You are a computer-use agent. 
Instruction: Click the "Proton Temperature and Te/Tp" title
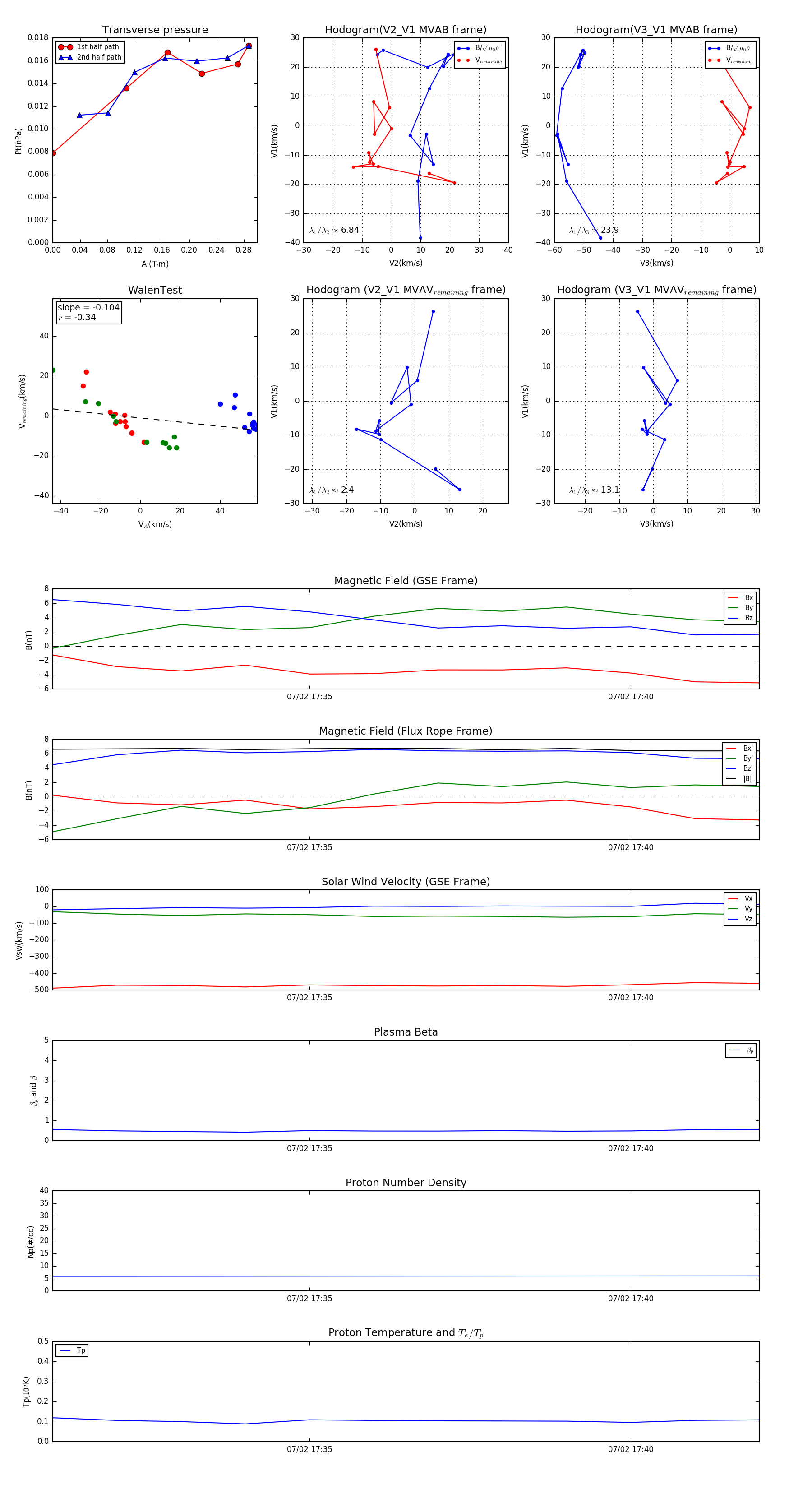point(406,1333)
